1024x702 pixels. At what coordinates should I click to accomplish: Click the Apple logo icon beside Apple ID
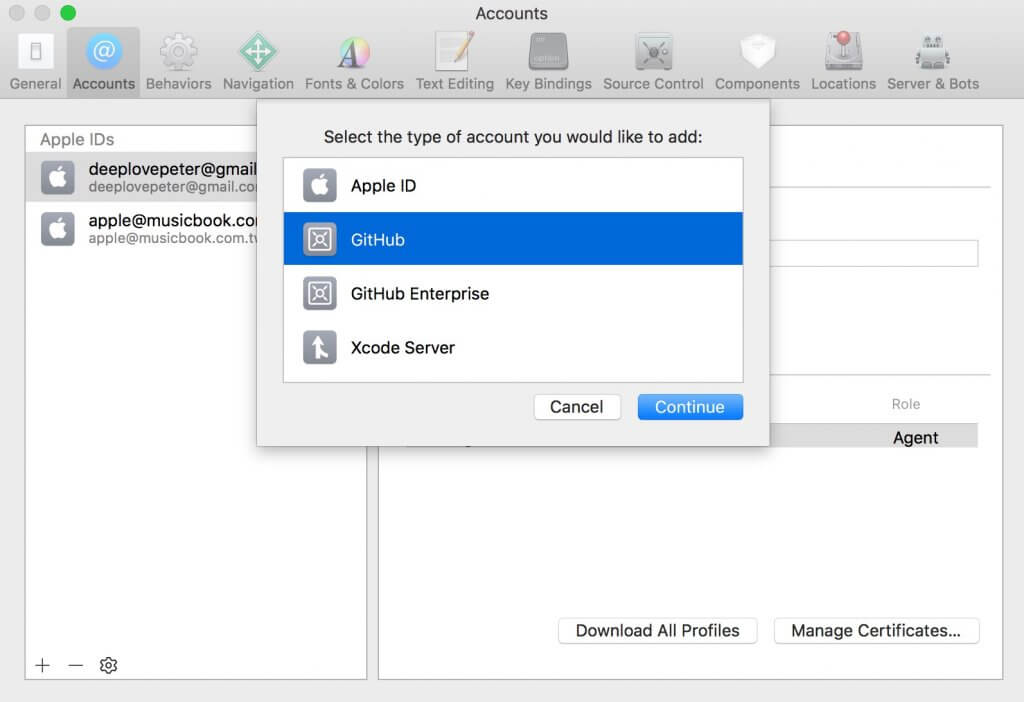(319, 185)
